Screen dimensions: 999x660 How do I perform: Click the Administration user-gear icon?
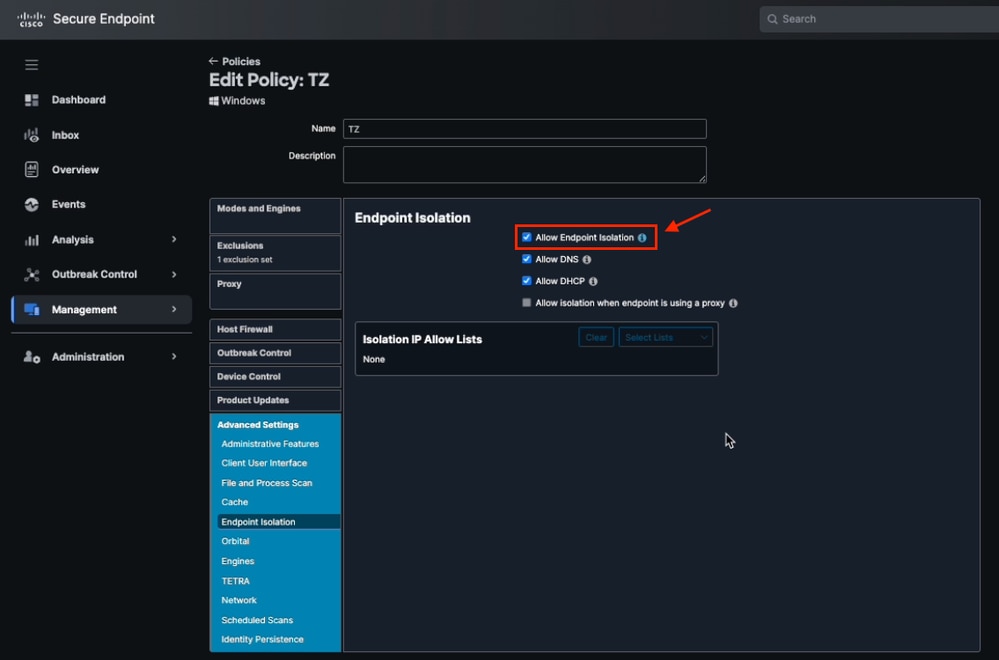pos(31,357)
